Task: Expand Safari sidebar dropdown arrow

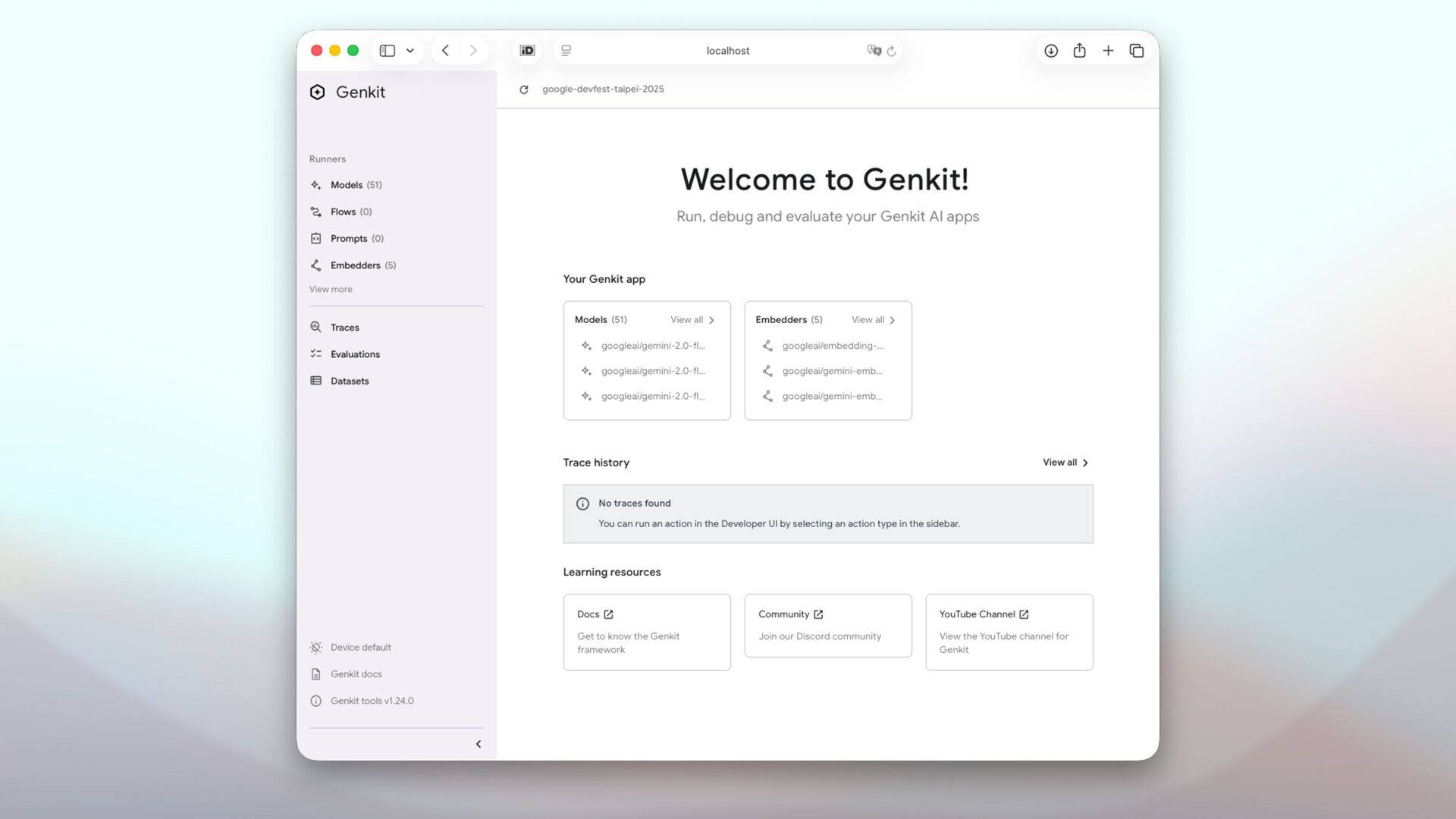Action: click(x=410, y=51)
